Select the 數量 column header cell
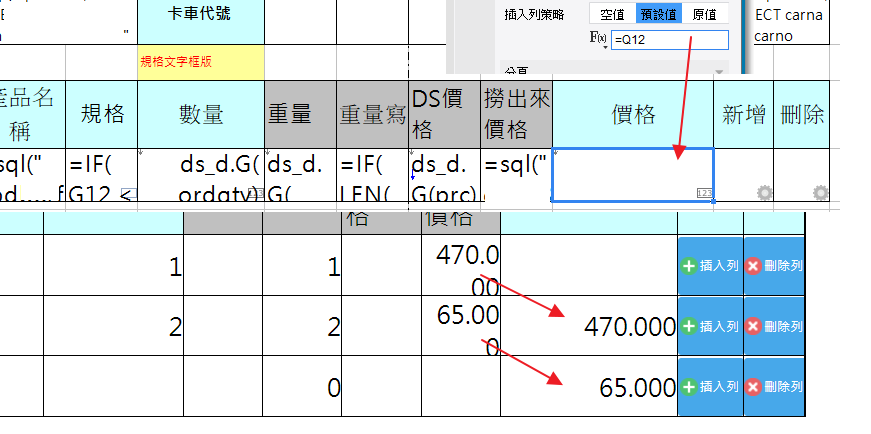 pyautogui.click(x=201, y=114)
